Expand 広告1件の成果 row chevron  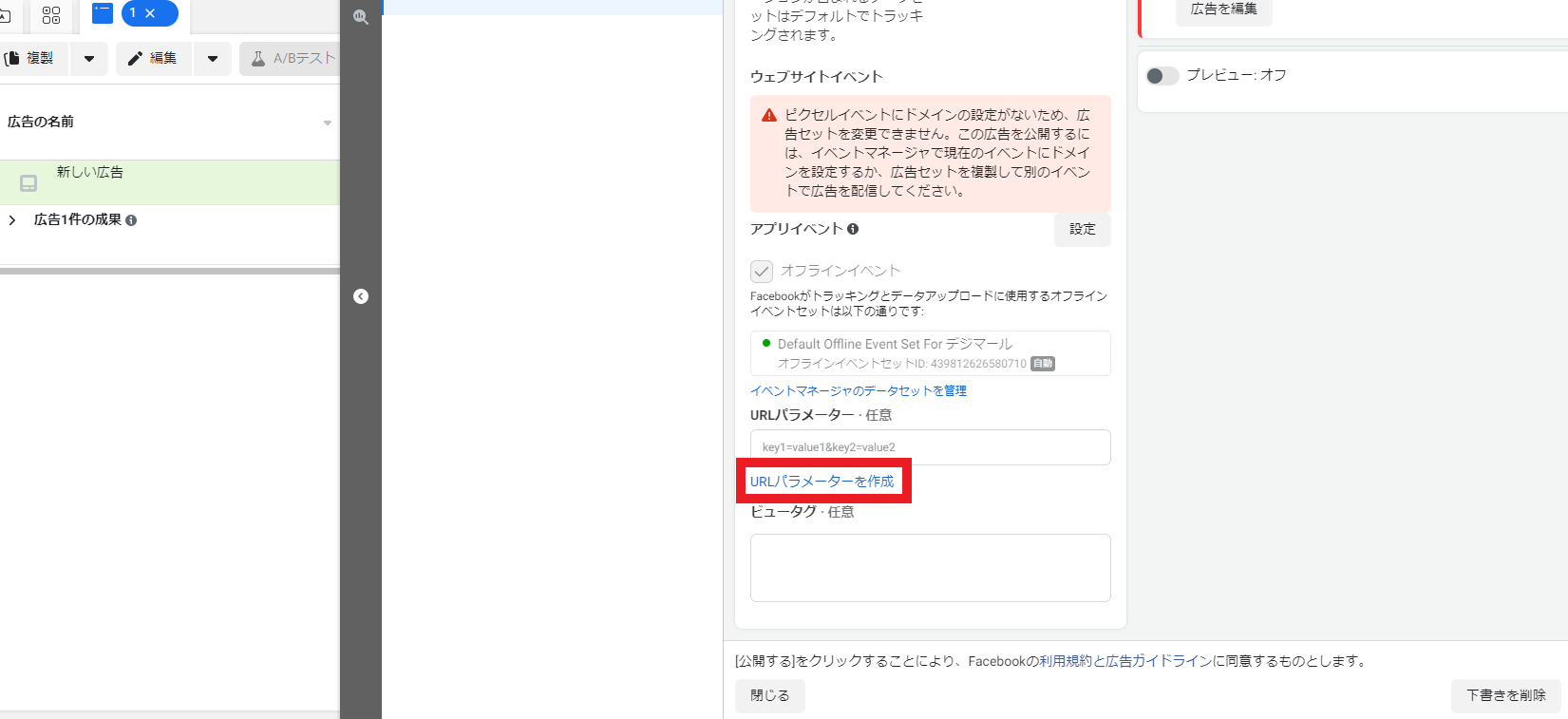pyautogui.click(x=11, y=220)
